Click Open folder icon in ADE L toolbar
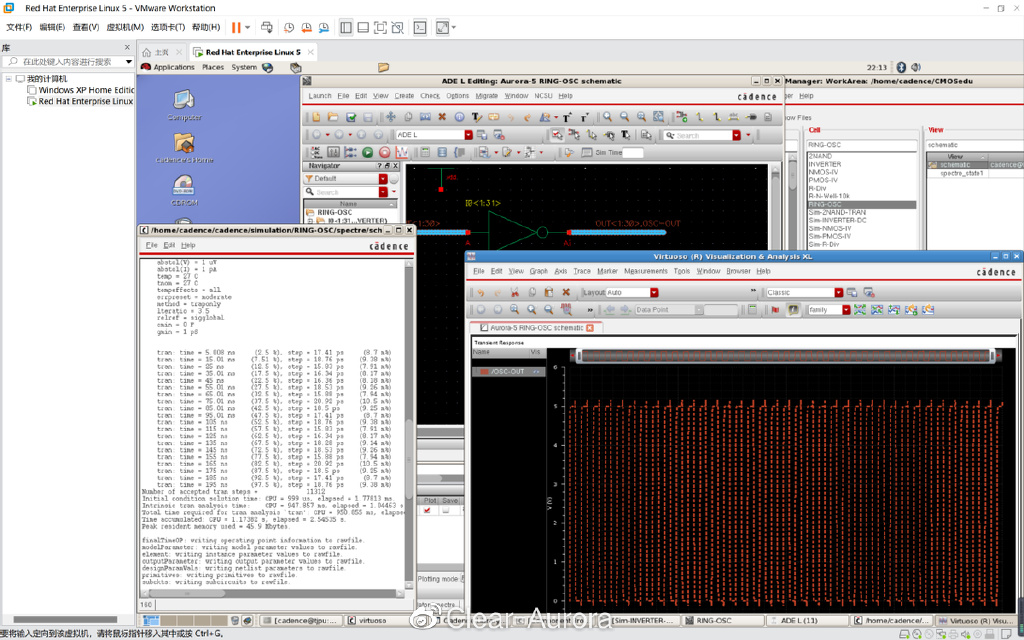Image resolution: width=1024 pixels, height=640 pixels. 333,117
